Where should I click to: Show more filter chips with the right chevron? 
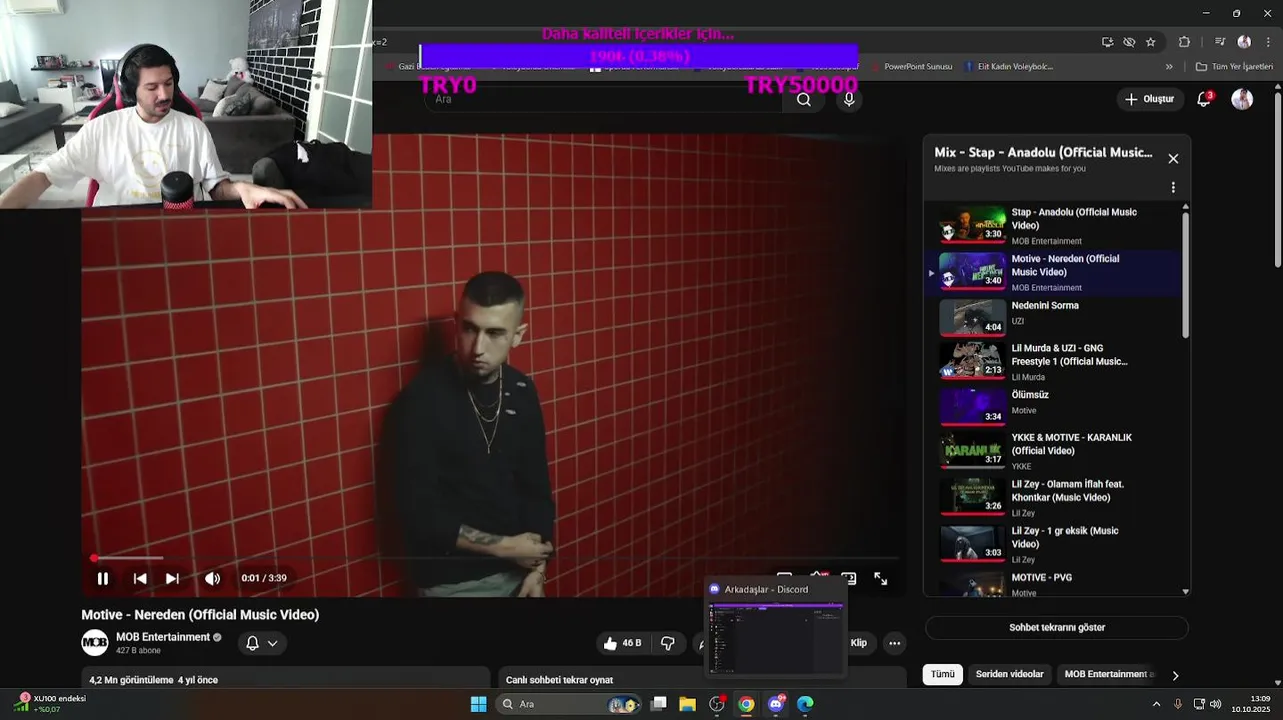(1175, 676)
